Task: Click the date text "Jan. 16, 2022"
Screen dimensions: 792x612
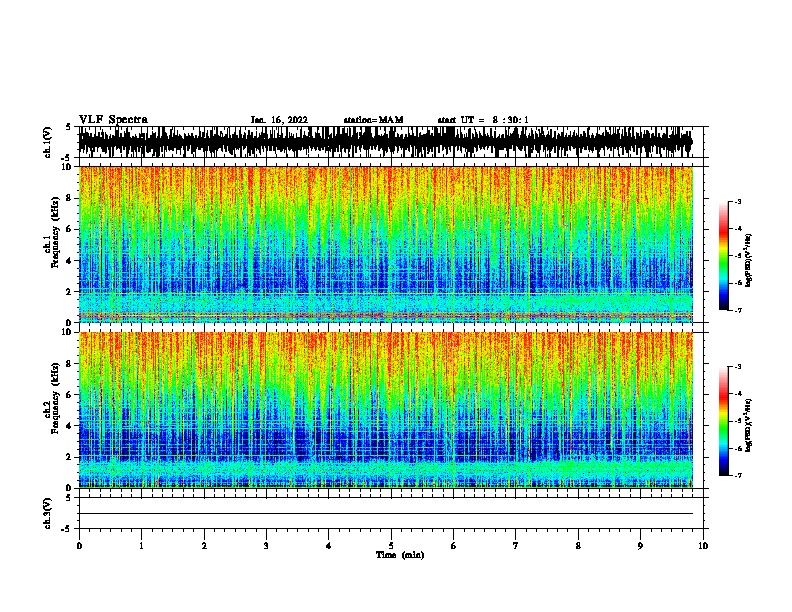Action: [x=279, y=120]
